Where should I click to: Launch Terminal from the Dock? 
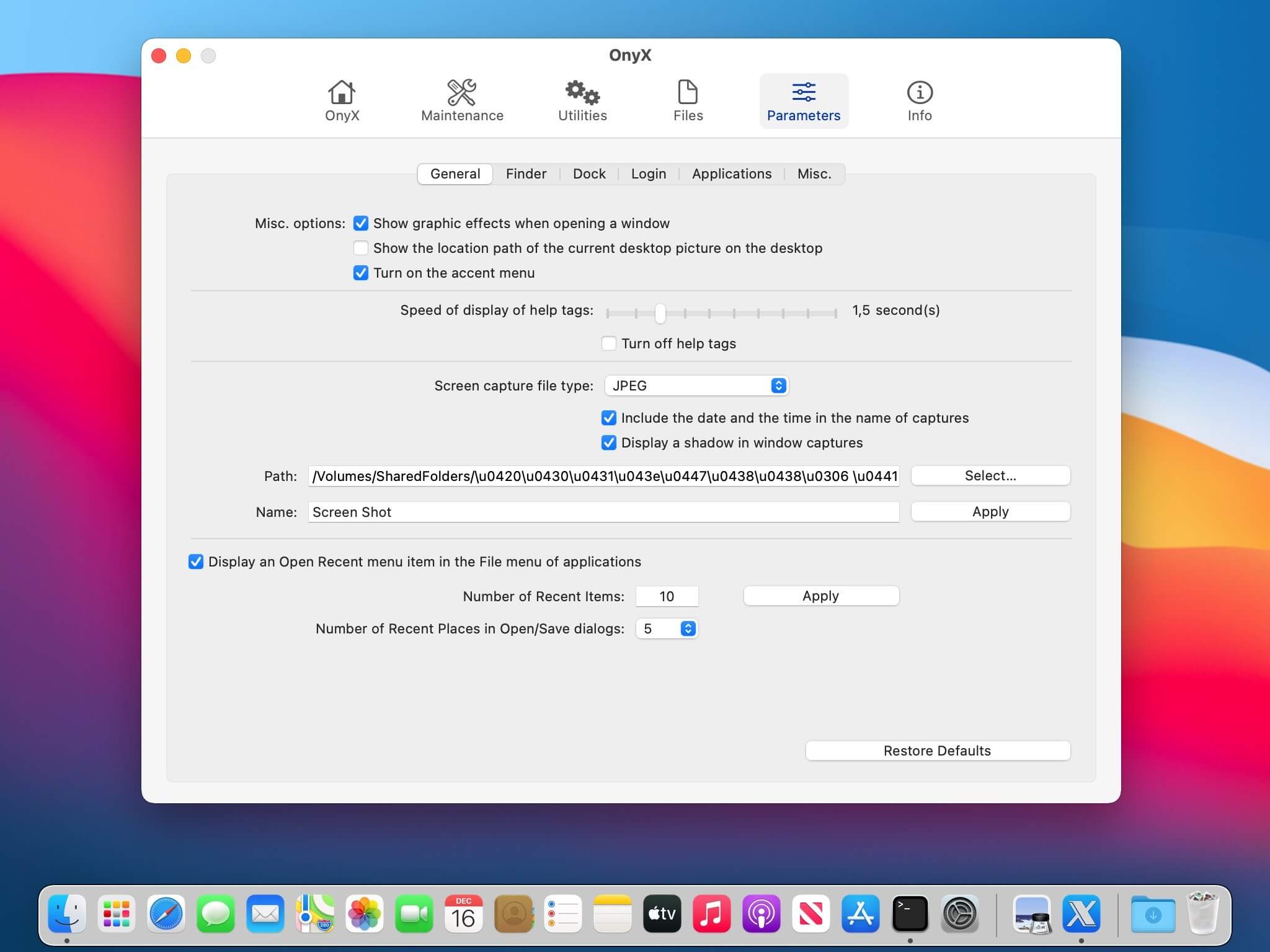click(x=910, y=914)
